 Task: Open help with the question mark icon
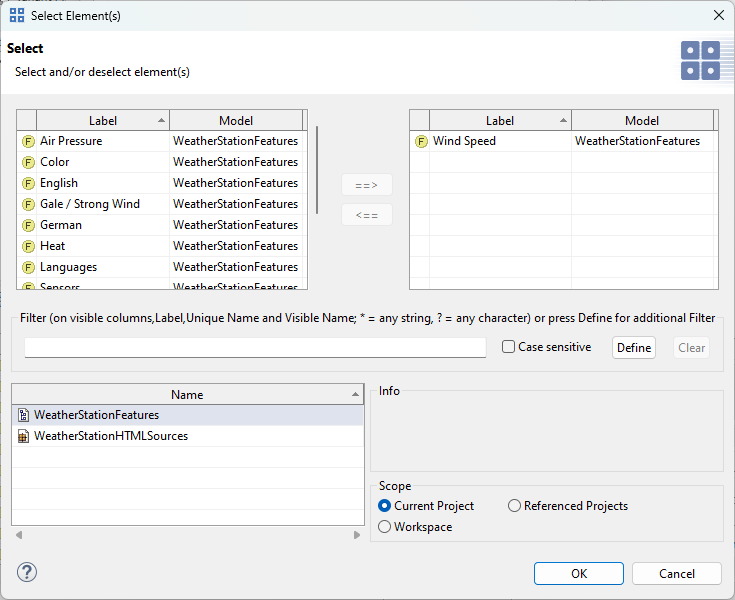pos(27,572)
